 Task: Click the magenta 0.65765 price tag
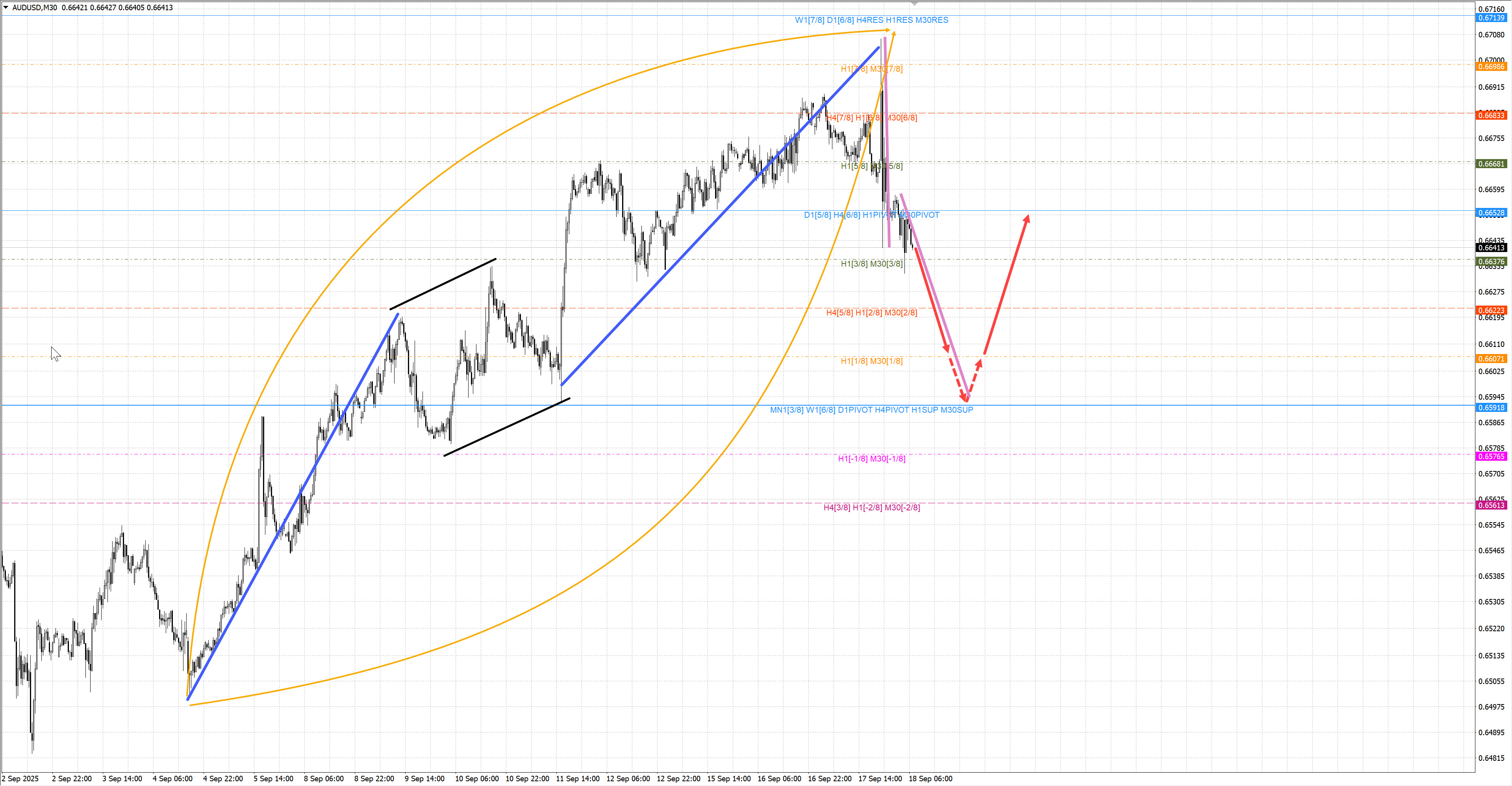coord(1491,457)
